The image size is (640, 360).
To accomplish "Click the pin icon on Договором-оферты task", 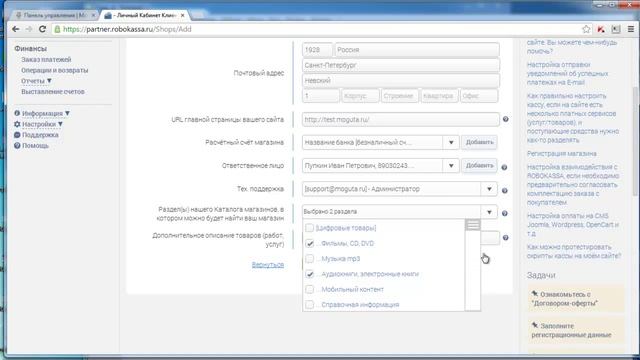I will [535, 294].
